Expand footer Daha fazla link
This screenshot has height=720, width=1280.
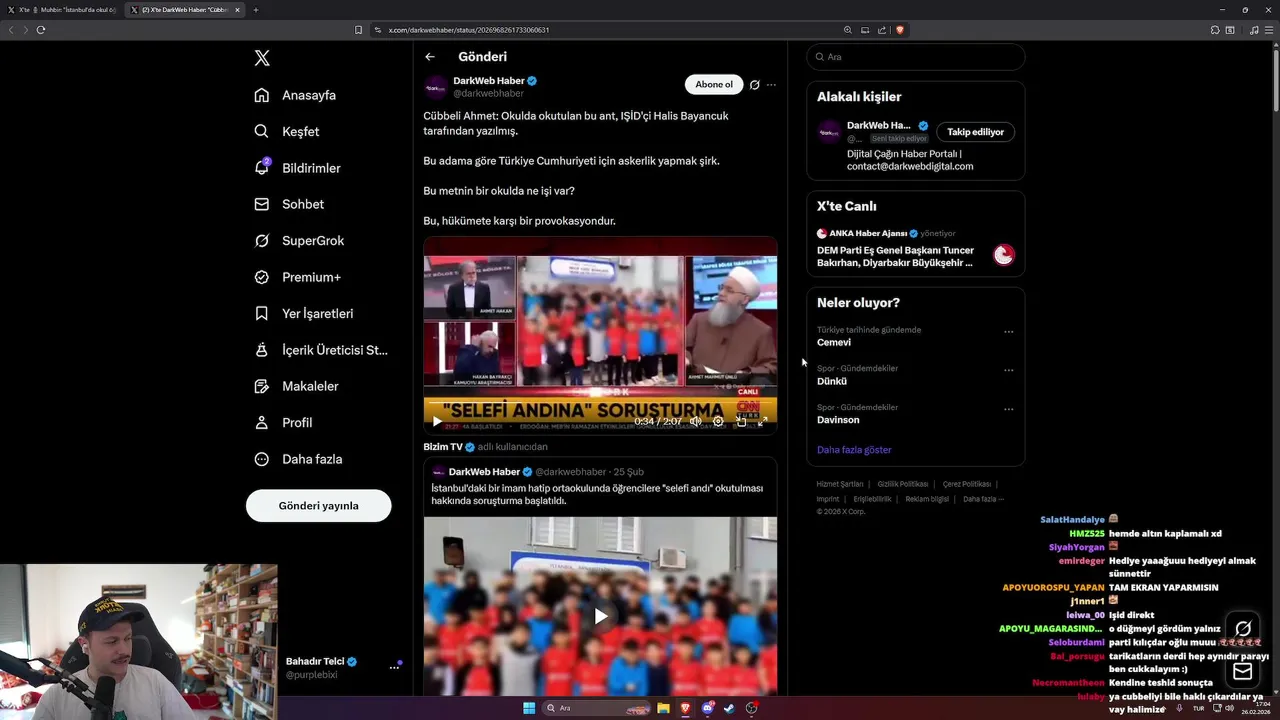[x=983, y=499]
